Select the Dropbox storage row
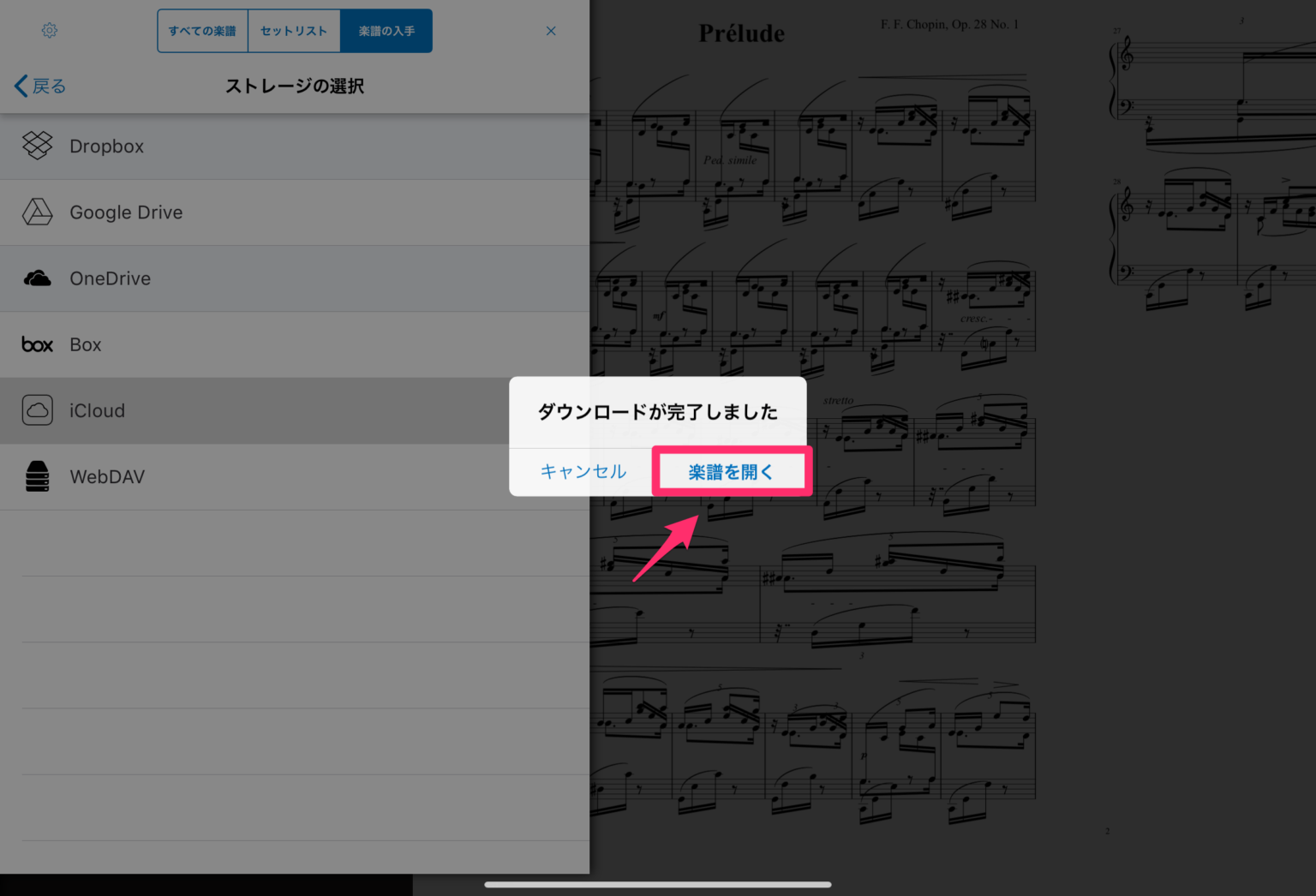 point(257,146)
